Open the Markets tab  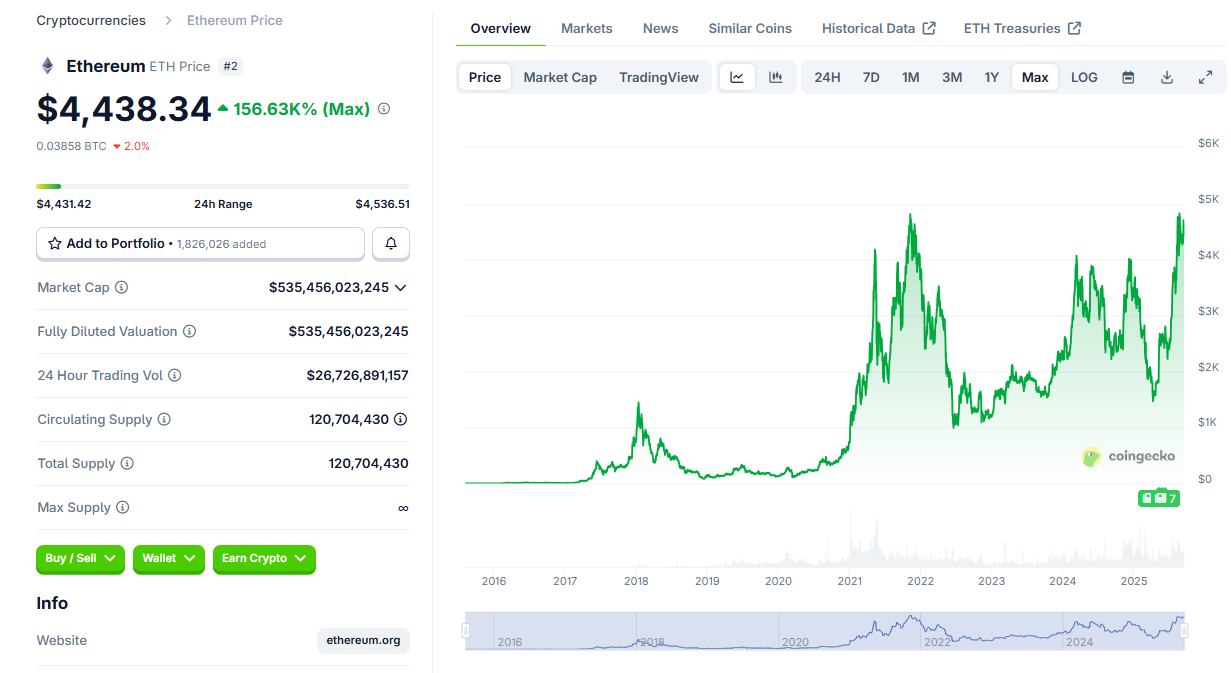(587, 28)
